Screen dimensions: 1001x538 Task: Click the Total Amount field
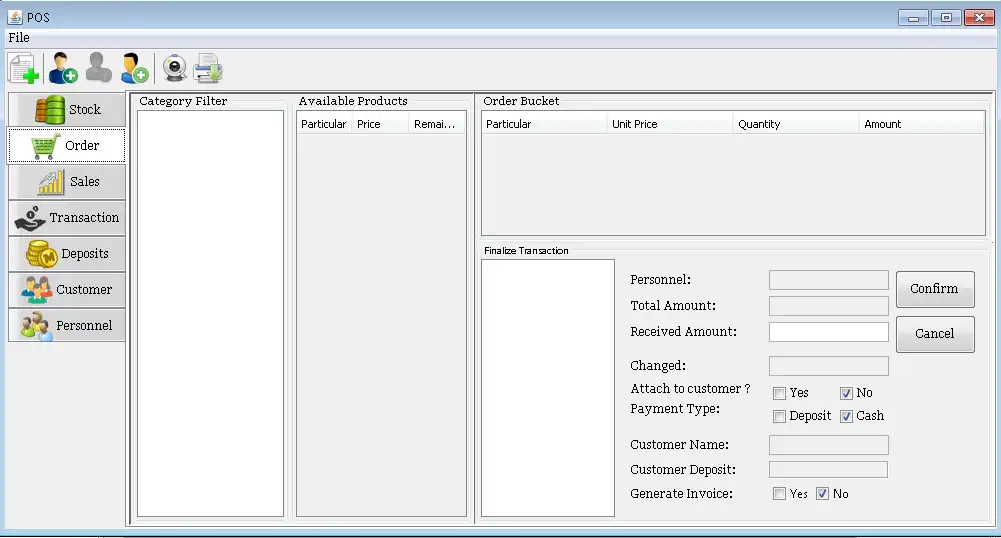829,306
